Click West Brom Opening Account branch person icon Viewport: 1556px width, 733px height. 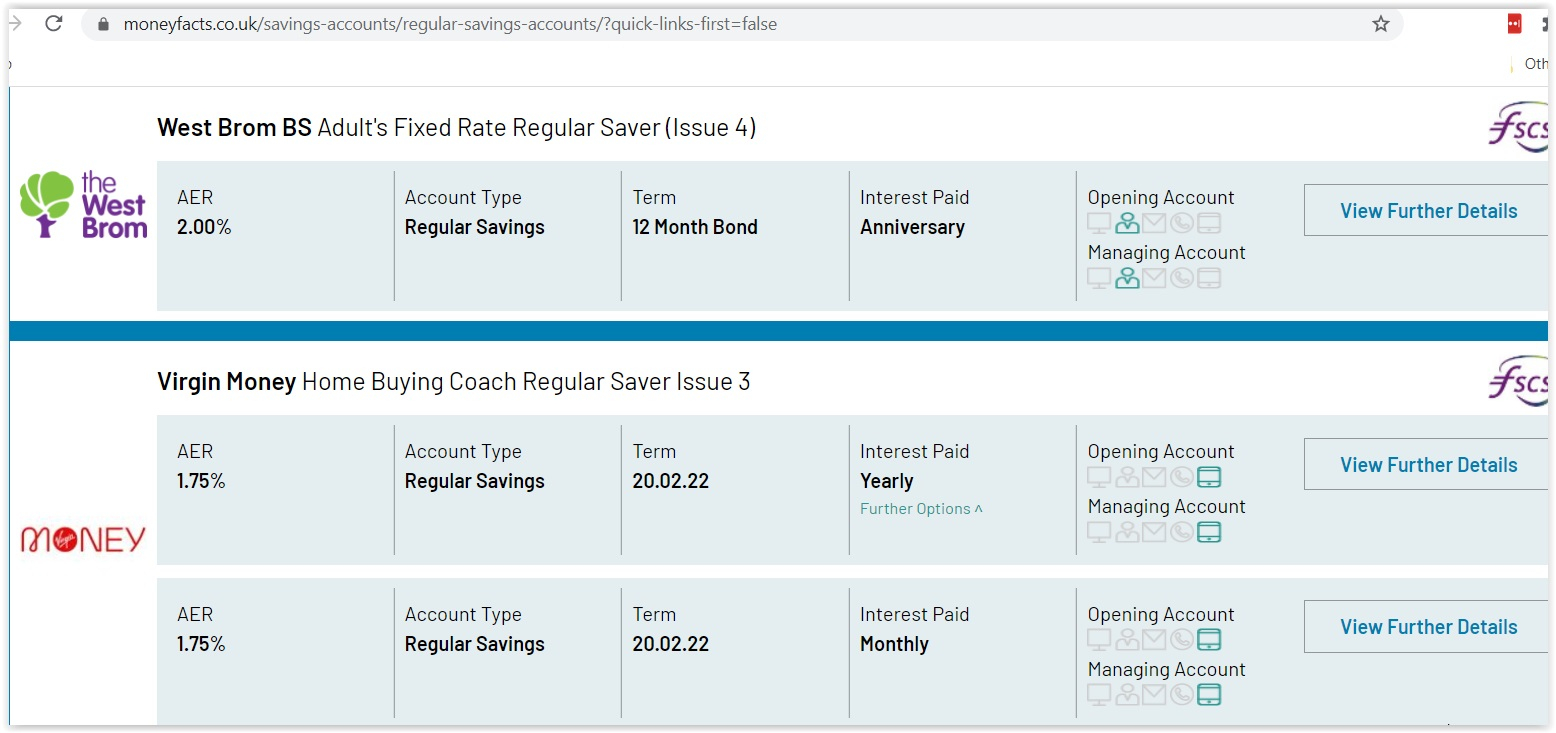(1127, 224)
